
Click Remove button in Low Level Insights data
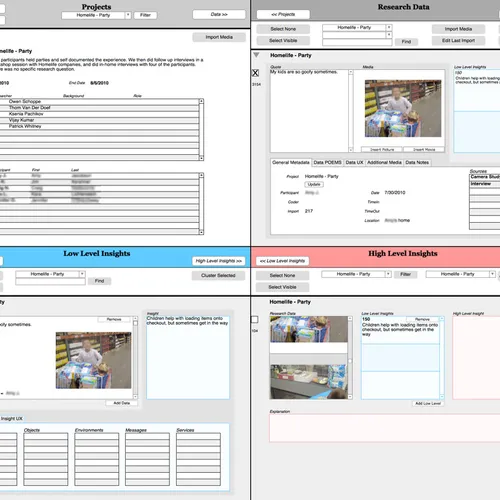[x=114, y=319]
